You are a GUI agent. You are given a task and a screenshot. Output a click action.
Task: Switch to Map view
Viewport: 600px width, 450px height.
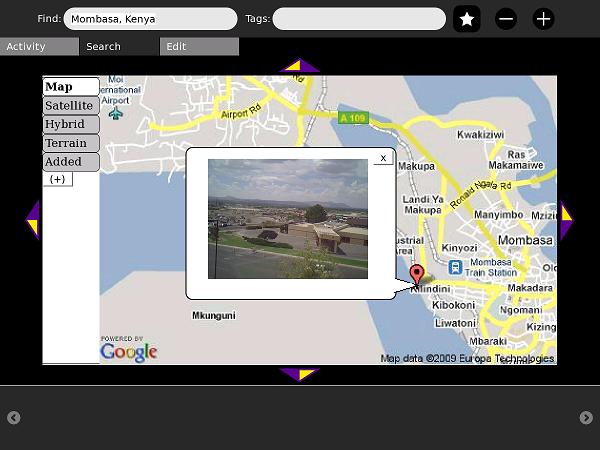71,87
